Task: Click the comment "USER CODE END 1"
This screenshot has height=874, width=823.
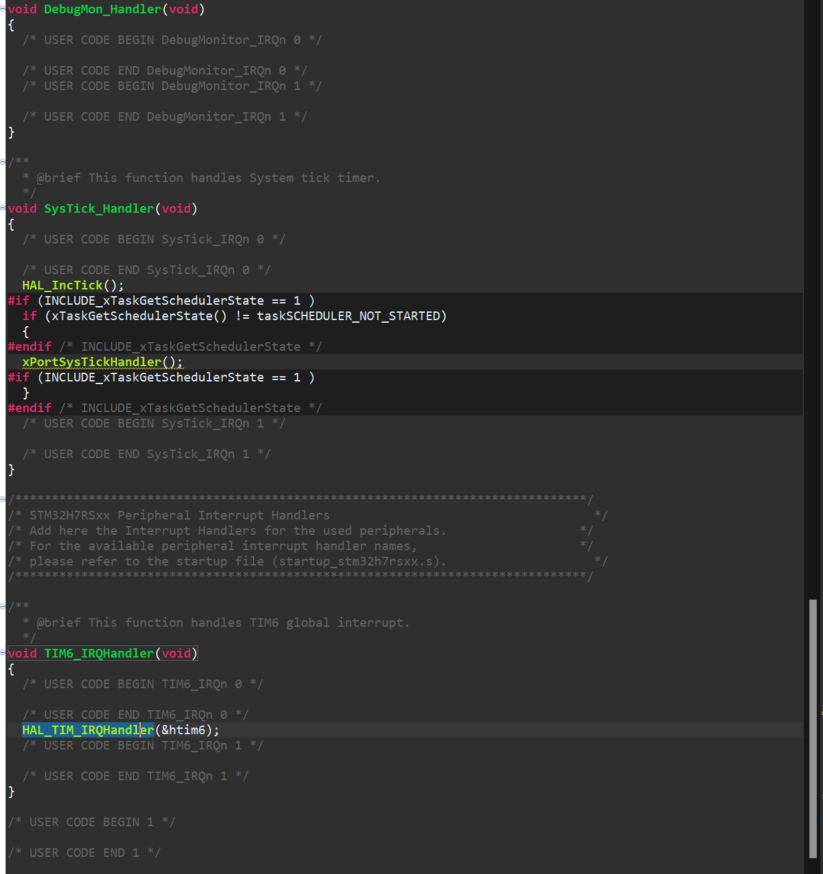Action: pyautogui.click(x=84, y=853)
